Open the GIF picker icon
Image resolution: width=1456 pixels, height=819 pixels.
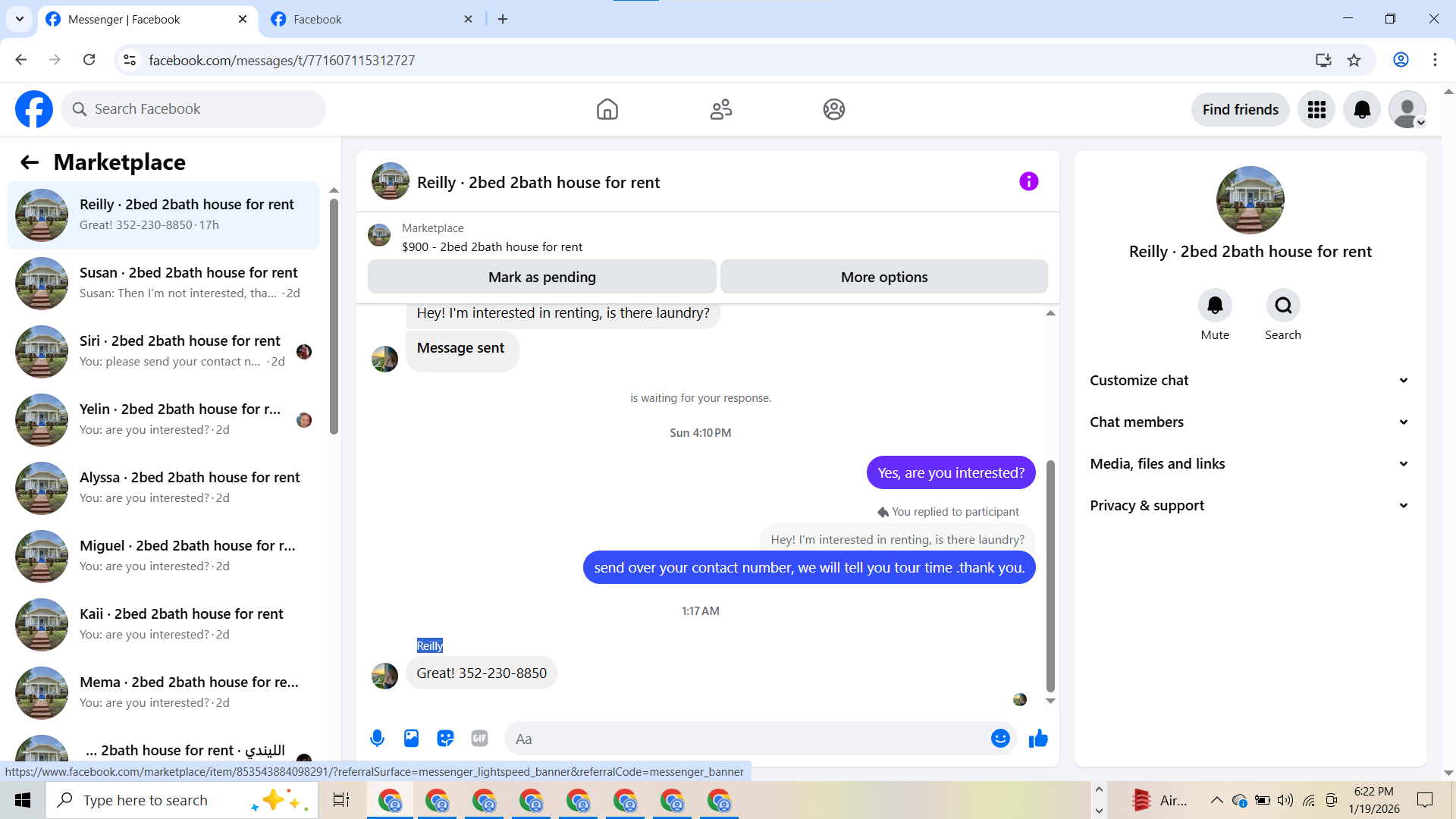(x=479, y=738)
